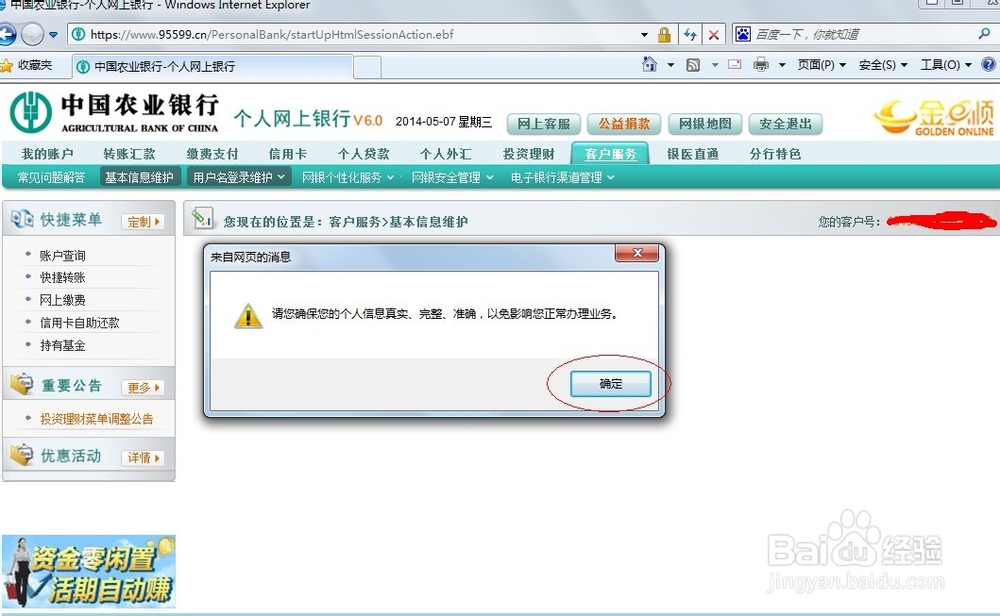
Task: Click the 重要公告 panel icon
Action: [x=22, y=385]
